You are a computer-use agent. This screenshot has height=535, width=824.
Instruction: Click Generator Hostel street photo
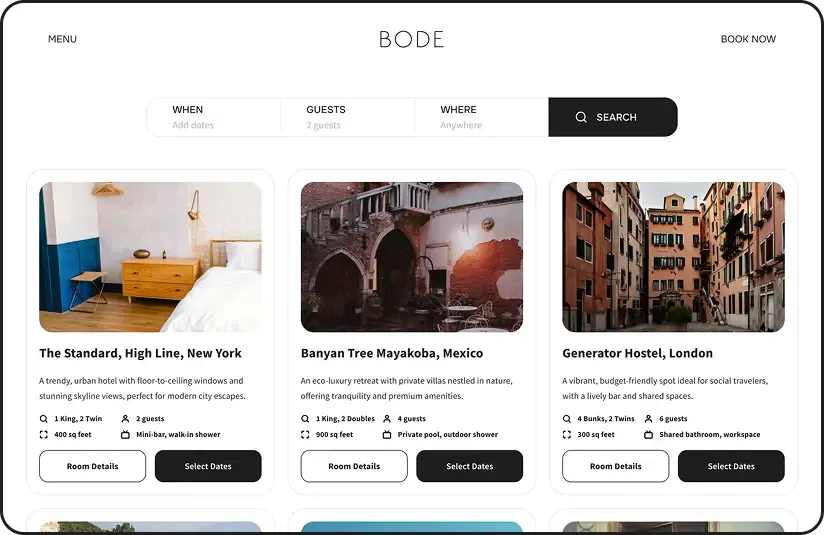[x=674, y=257]
